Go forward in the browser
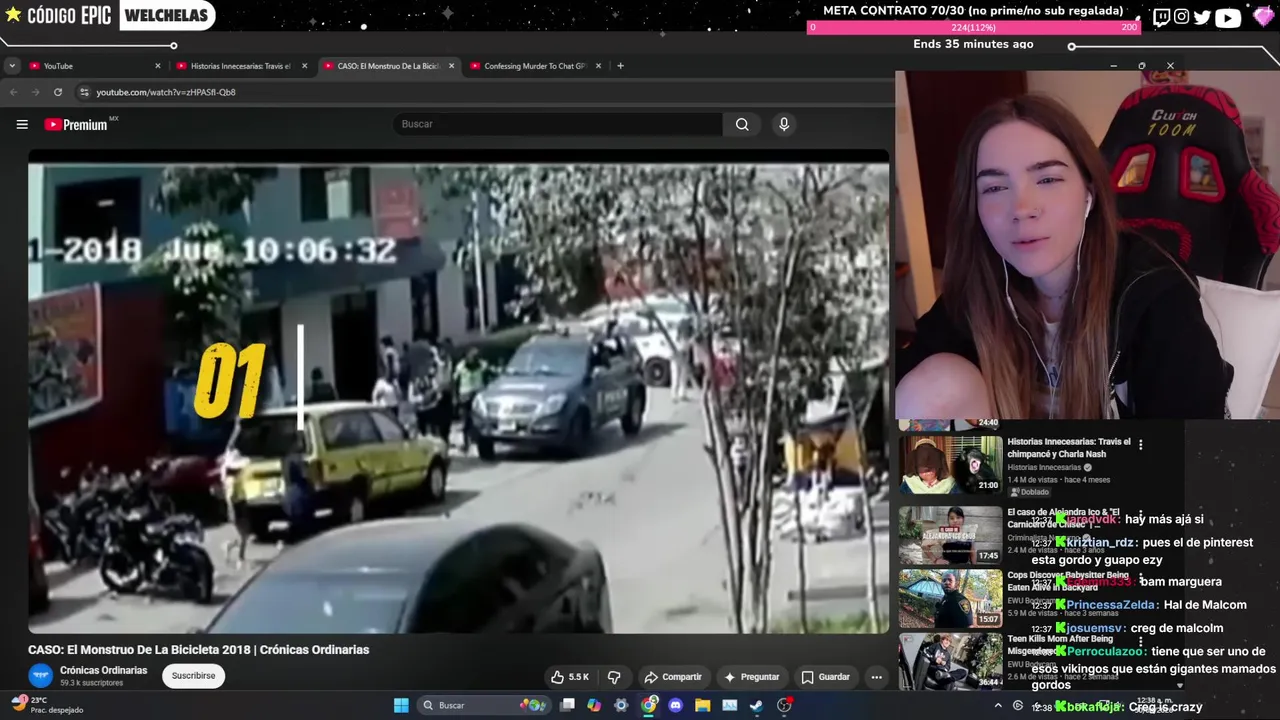The image size is (1280, 720). pyautogui.click(x=35, y=92)
